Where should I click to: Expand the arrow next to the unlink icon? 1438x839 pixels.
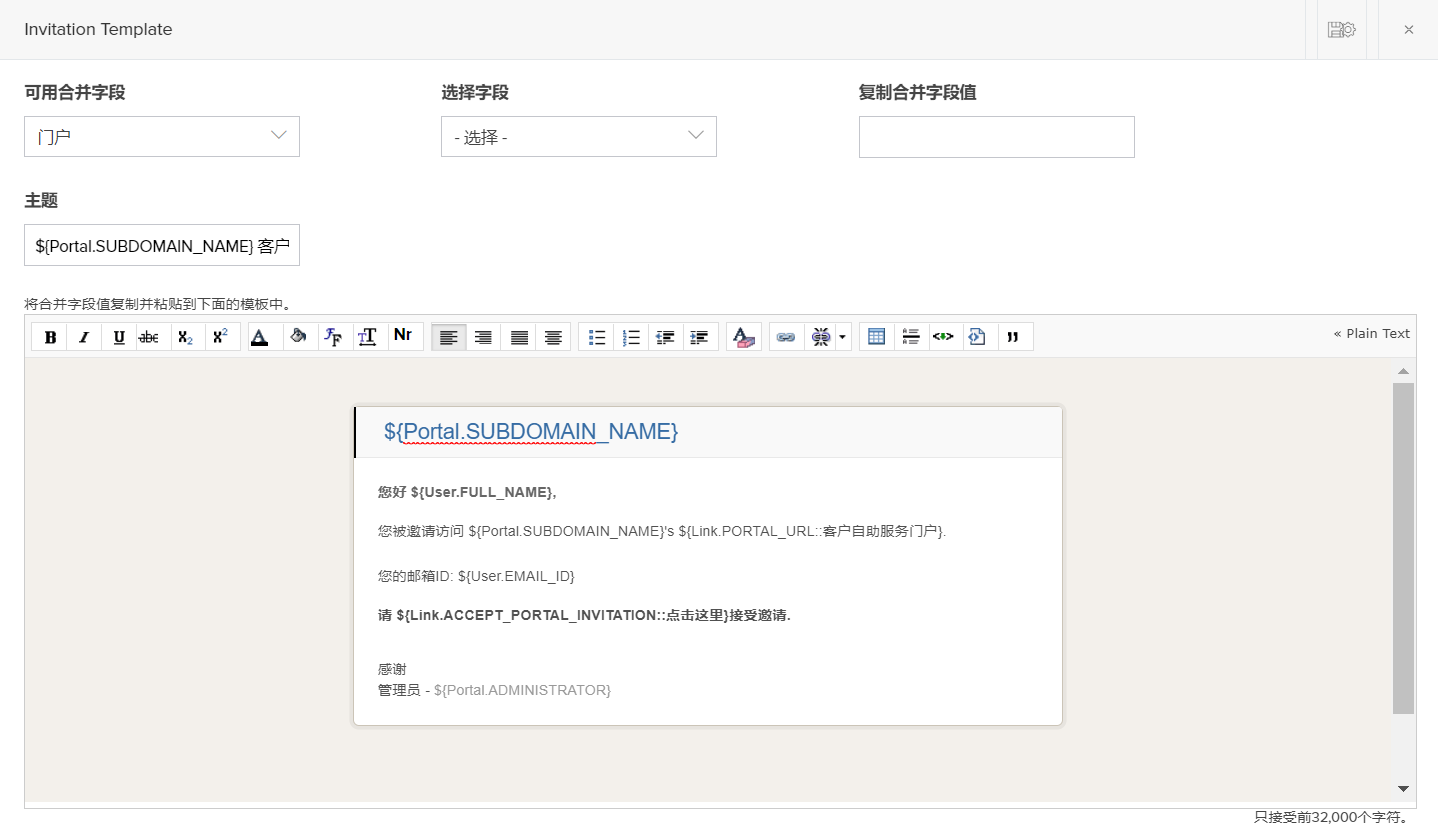tap(843, 337)
